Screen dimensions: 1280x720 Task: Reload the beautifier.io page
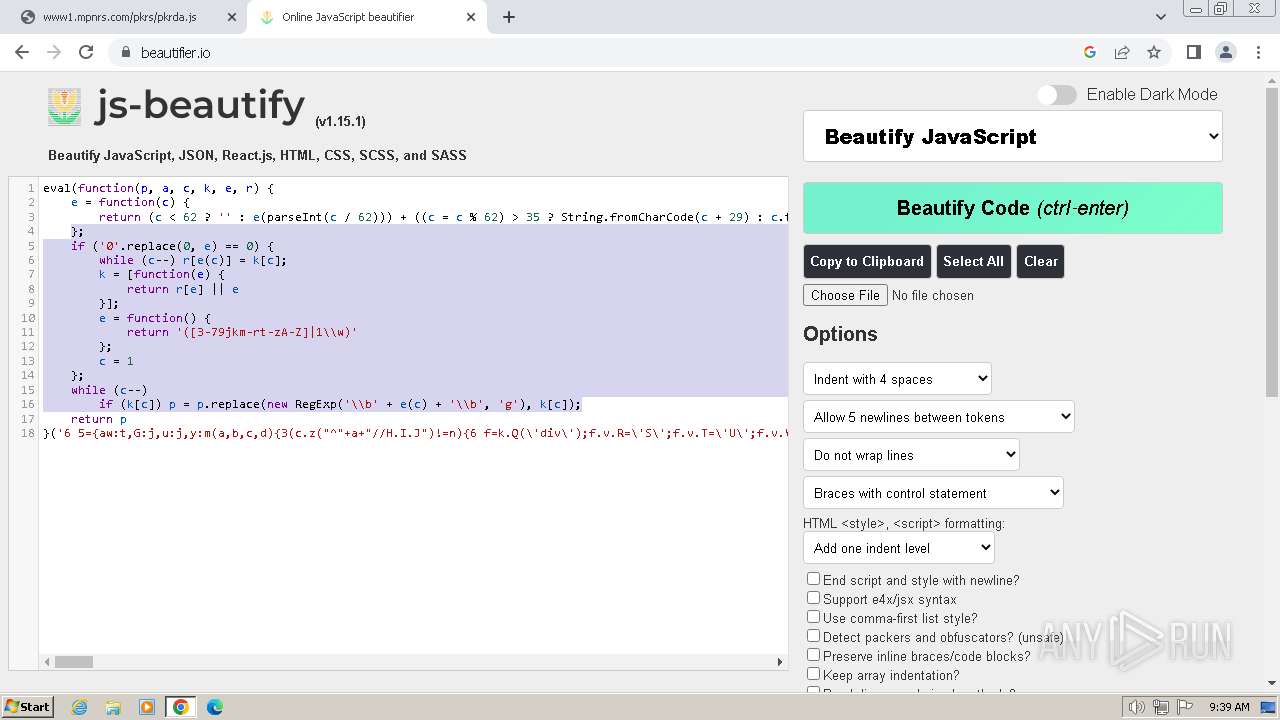[x=86, y=52]
